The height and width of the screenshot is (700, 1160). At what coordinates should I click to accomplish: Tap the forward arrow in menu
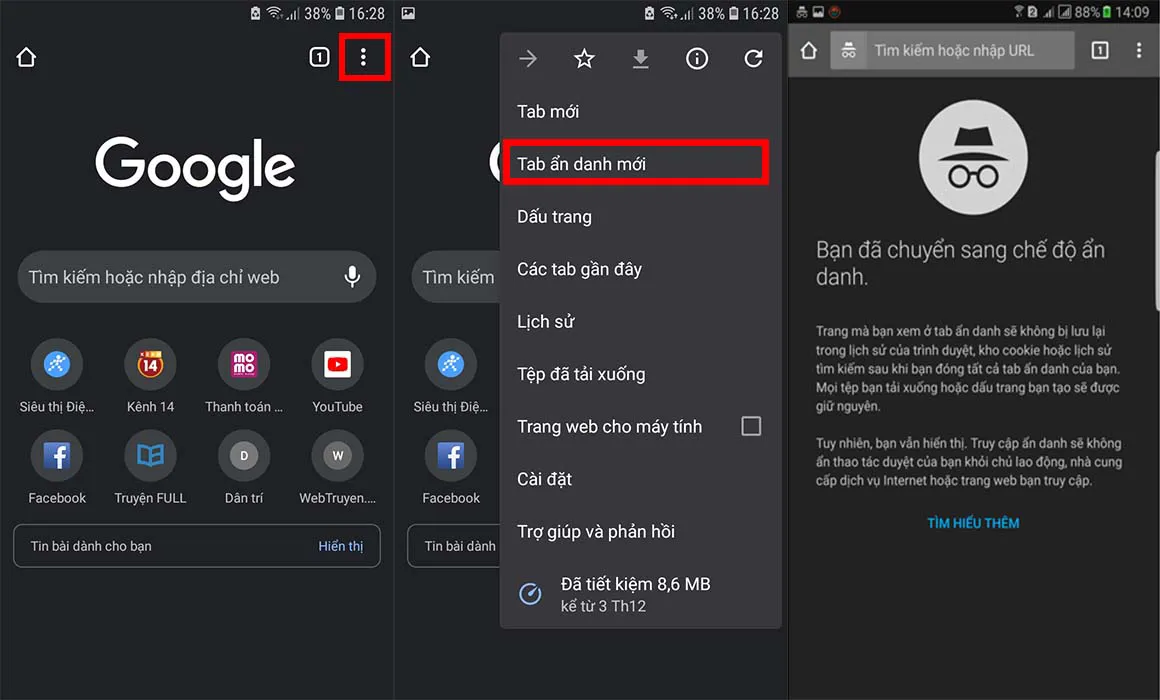click(x=528, y=59)
